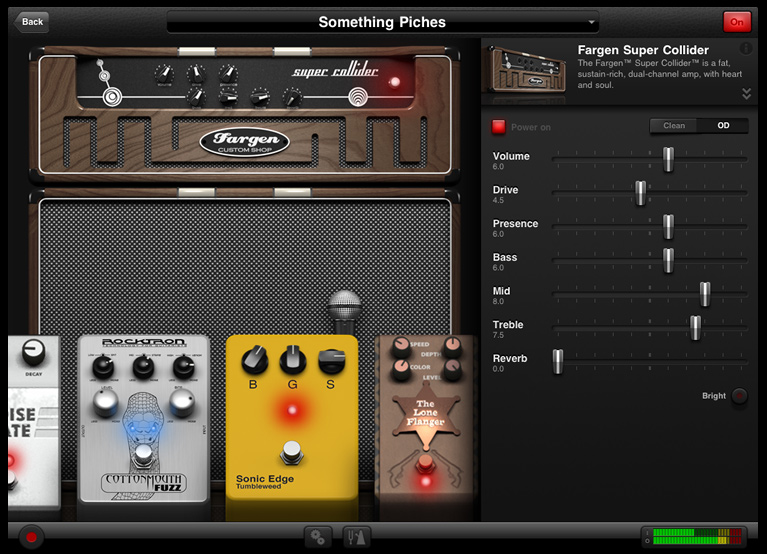Click the Decay knob on noise gate pedal
Screen dimensions: 767x554
(33, 354)
